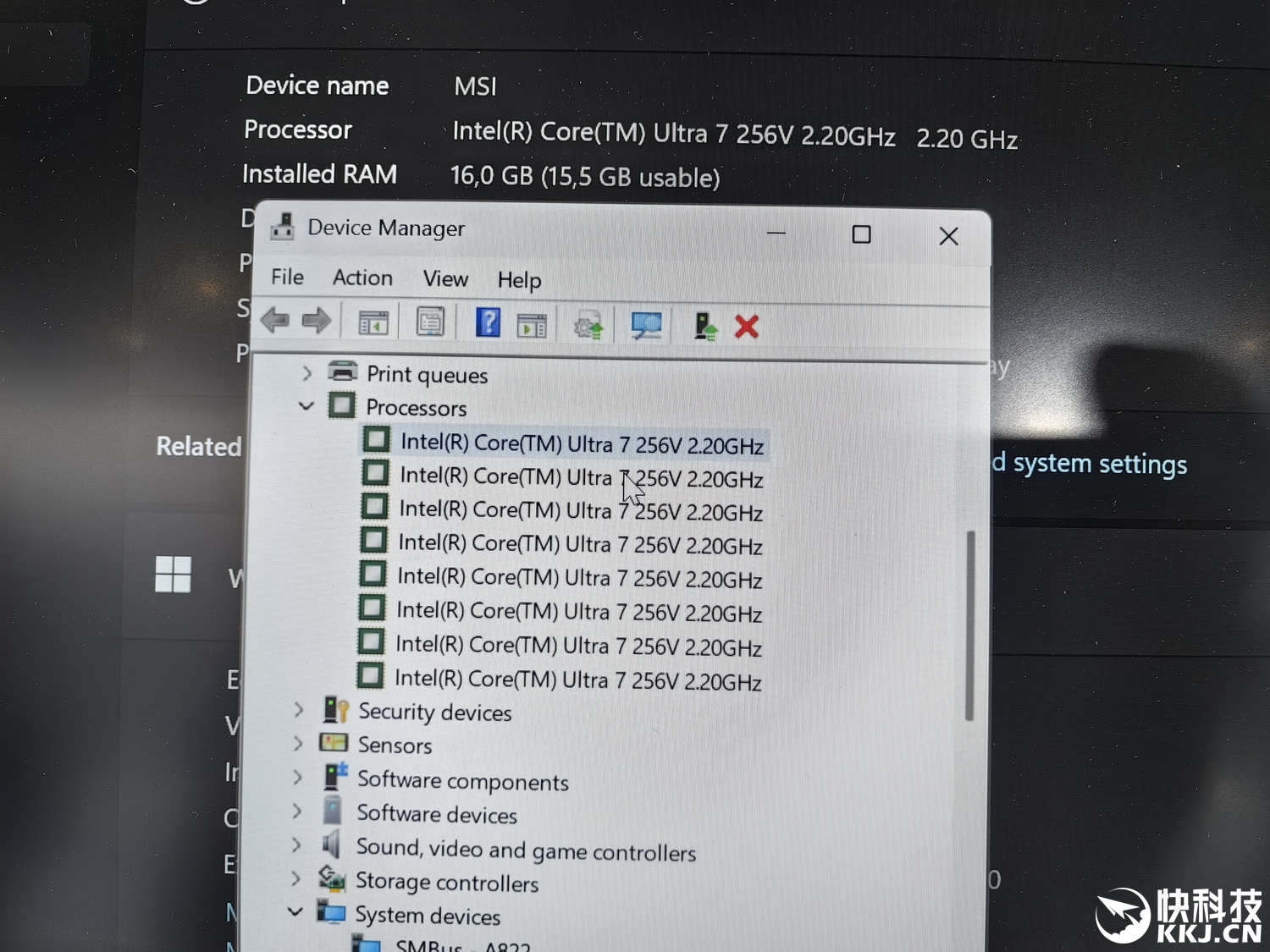
Task: Expand the Sensors node
Action: coord(297,743)
